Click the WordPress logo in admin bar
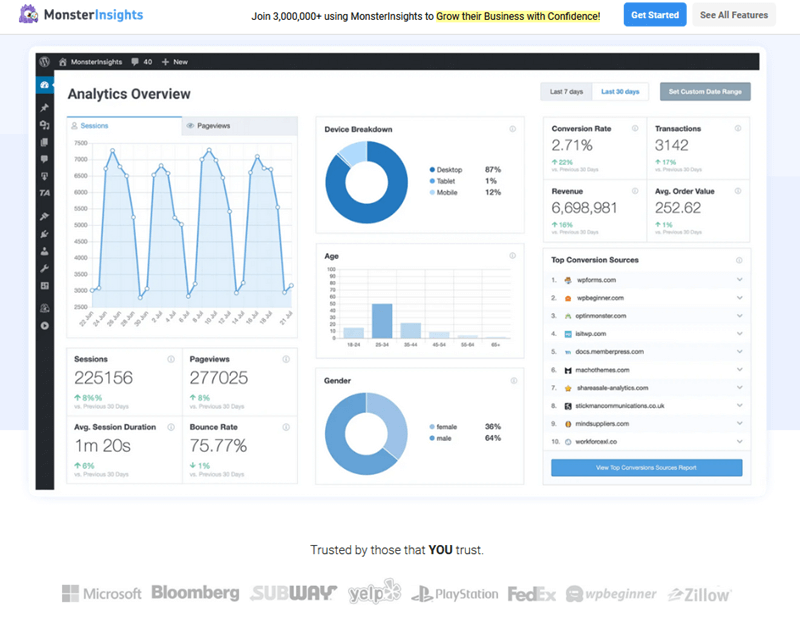This screenshot has height=622, width=800. tap(44, 61)
